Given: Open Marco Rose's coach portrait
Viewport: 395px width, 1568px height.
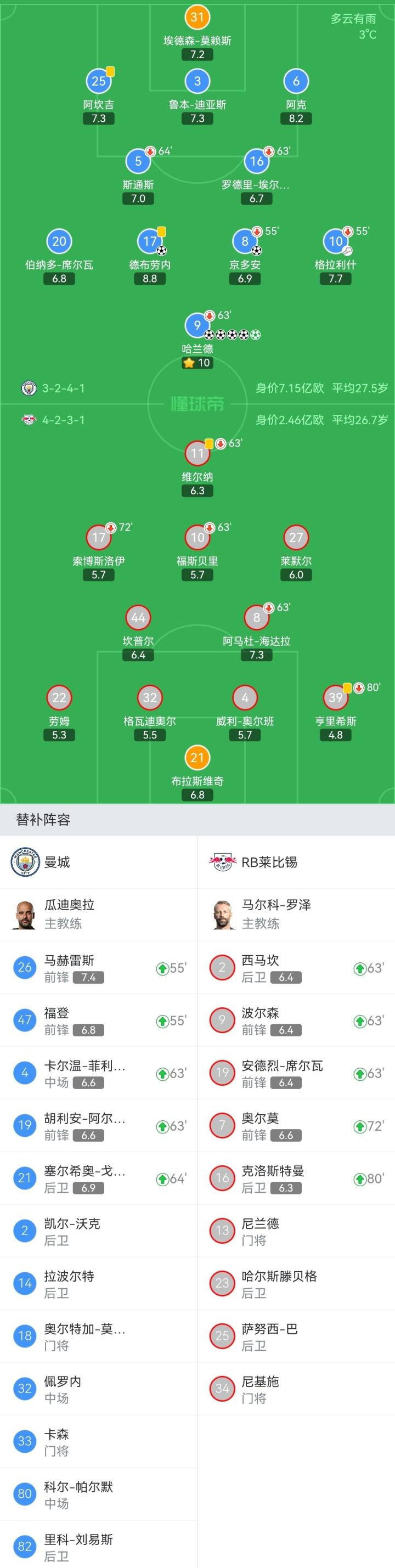Looking at the screenshot, I should [222, 914].
